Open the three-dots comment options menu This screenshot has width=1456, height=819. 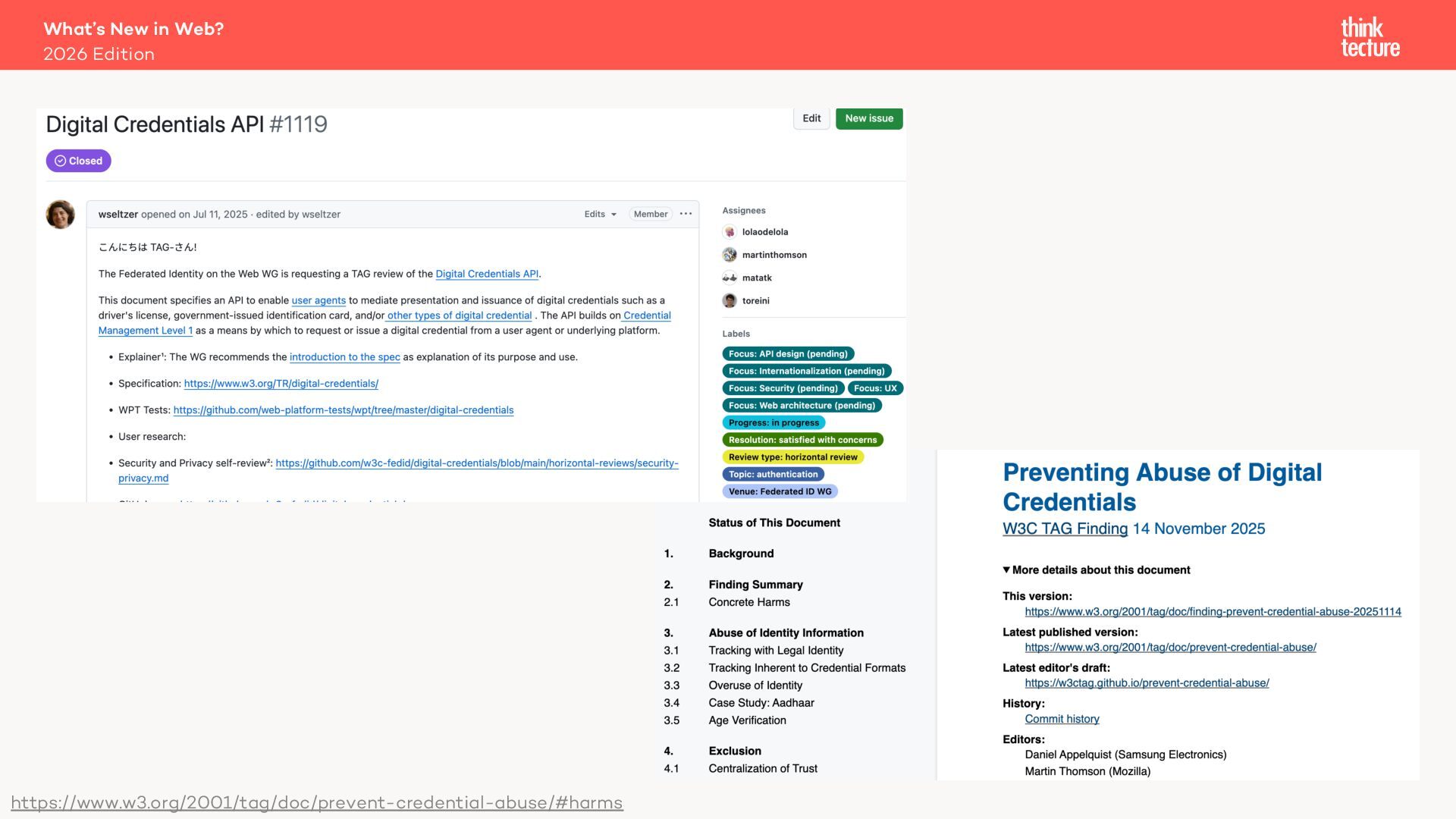coord(686,214)
